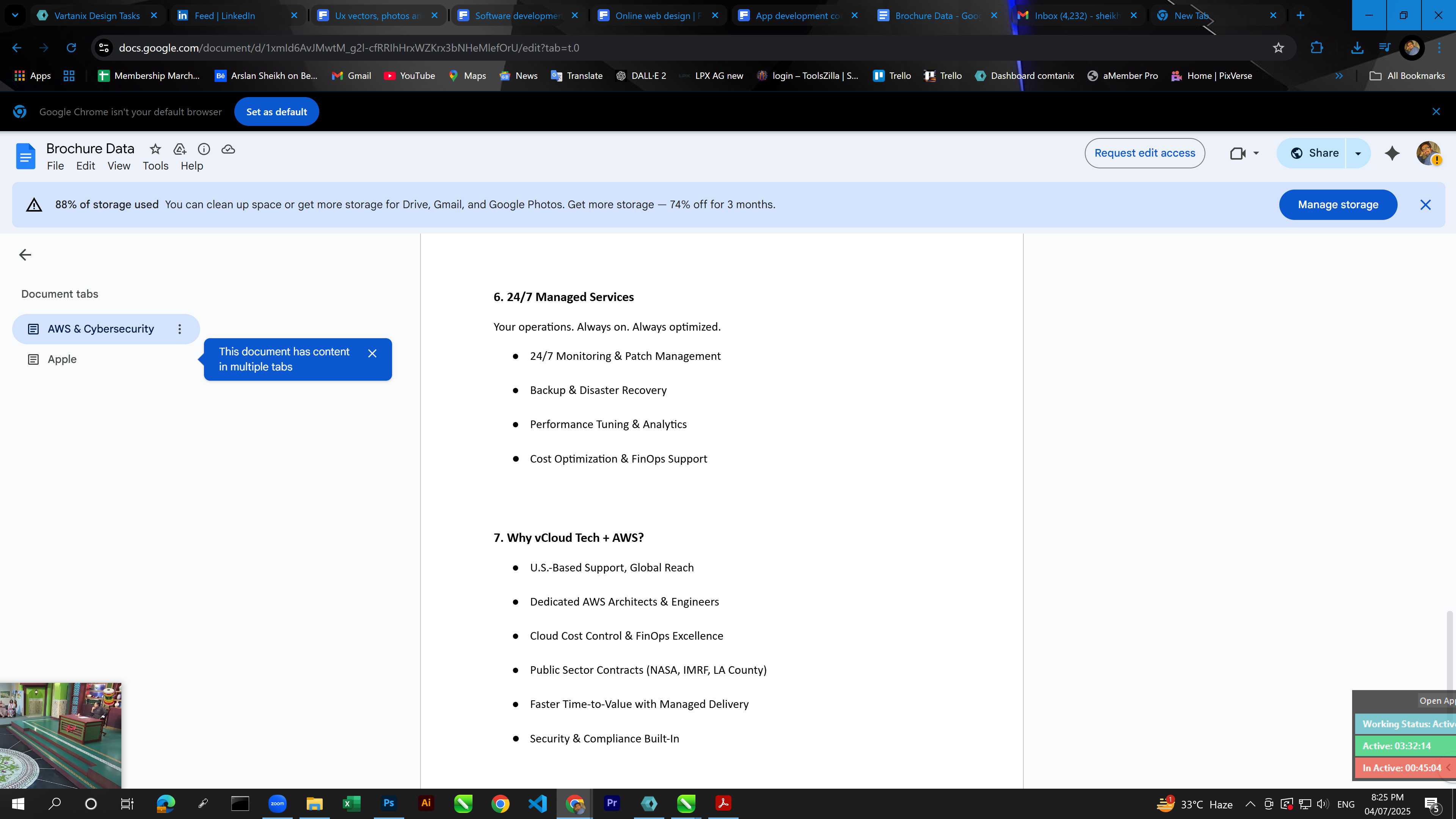Close the storage warning banner
This screenshot has width=1456, height=819.
pyautogui.click(x=1426, y=205)
